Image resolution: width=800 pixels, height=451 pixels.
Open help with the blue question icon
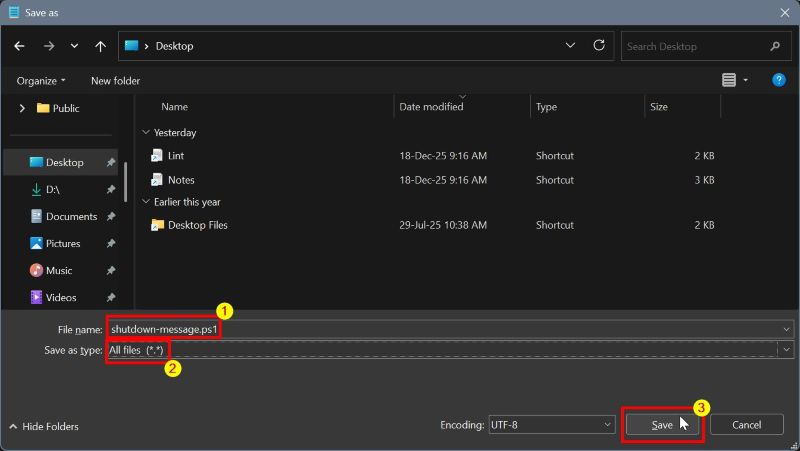[x=779, y=80]
